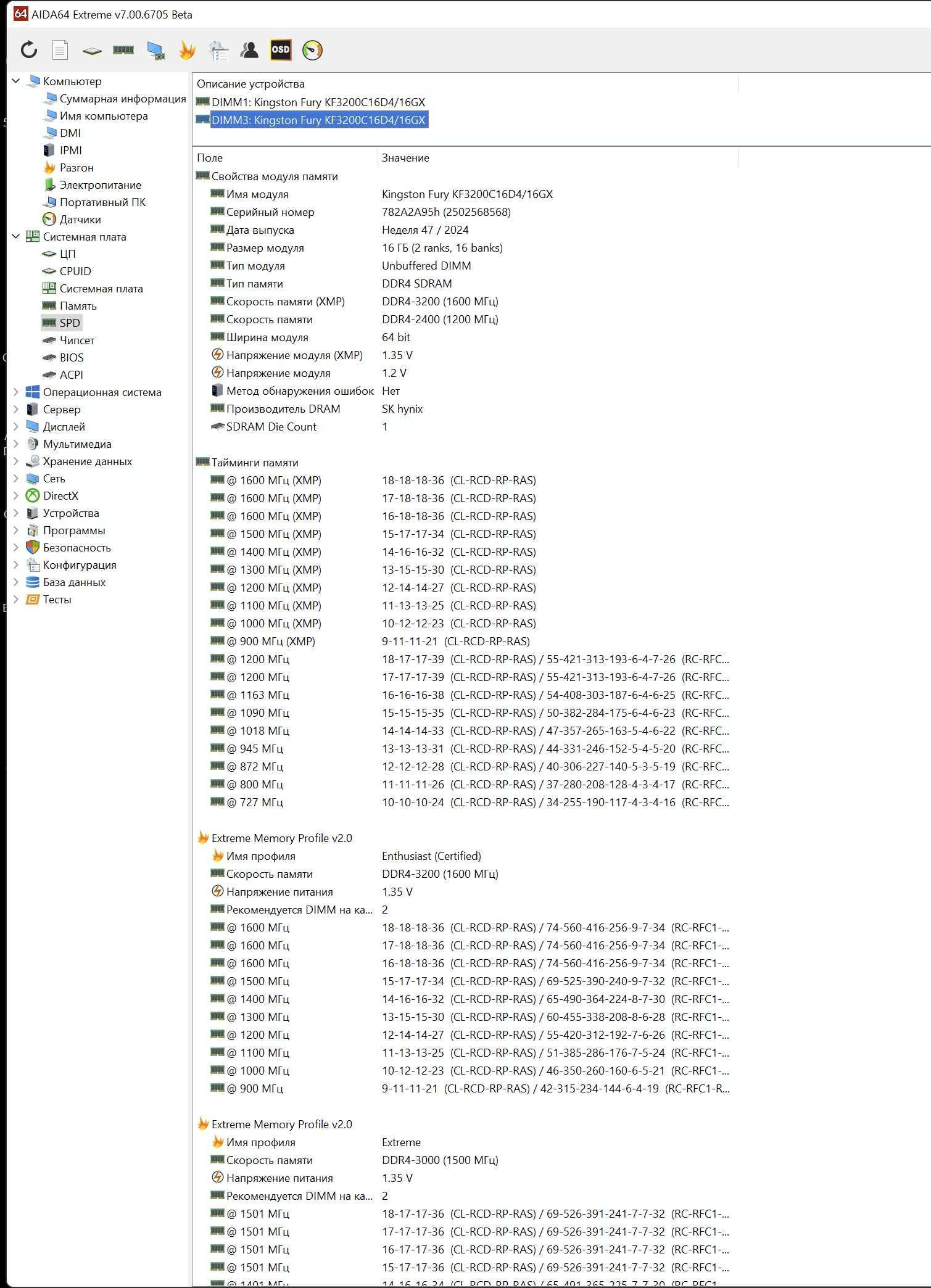Select the Дата выпуска row

point(465,230)
